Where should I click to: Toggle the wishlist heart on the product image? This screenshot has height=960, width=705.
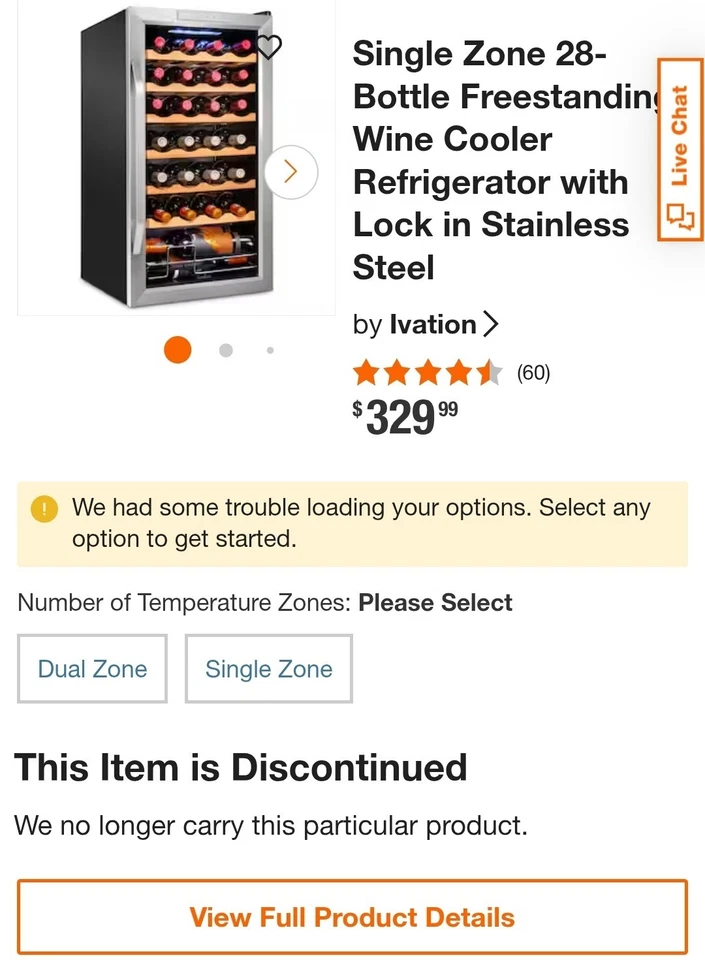click(268, 47)
